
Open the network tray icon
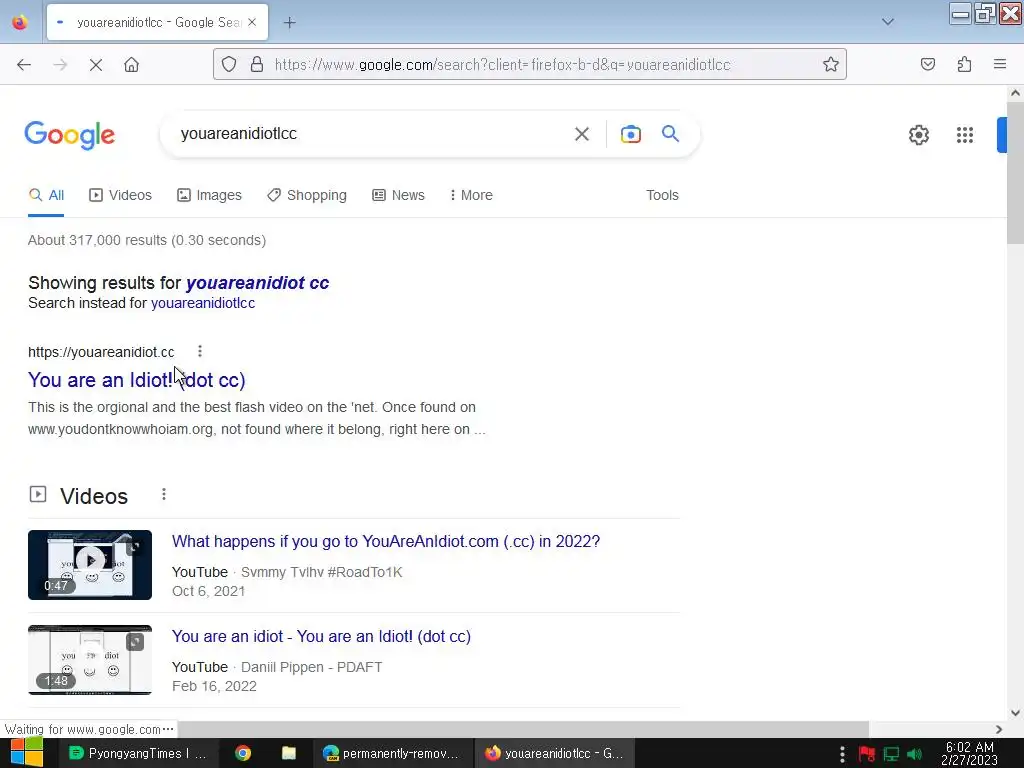click(x=891, y=754)
